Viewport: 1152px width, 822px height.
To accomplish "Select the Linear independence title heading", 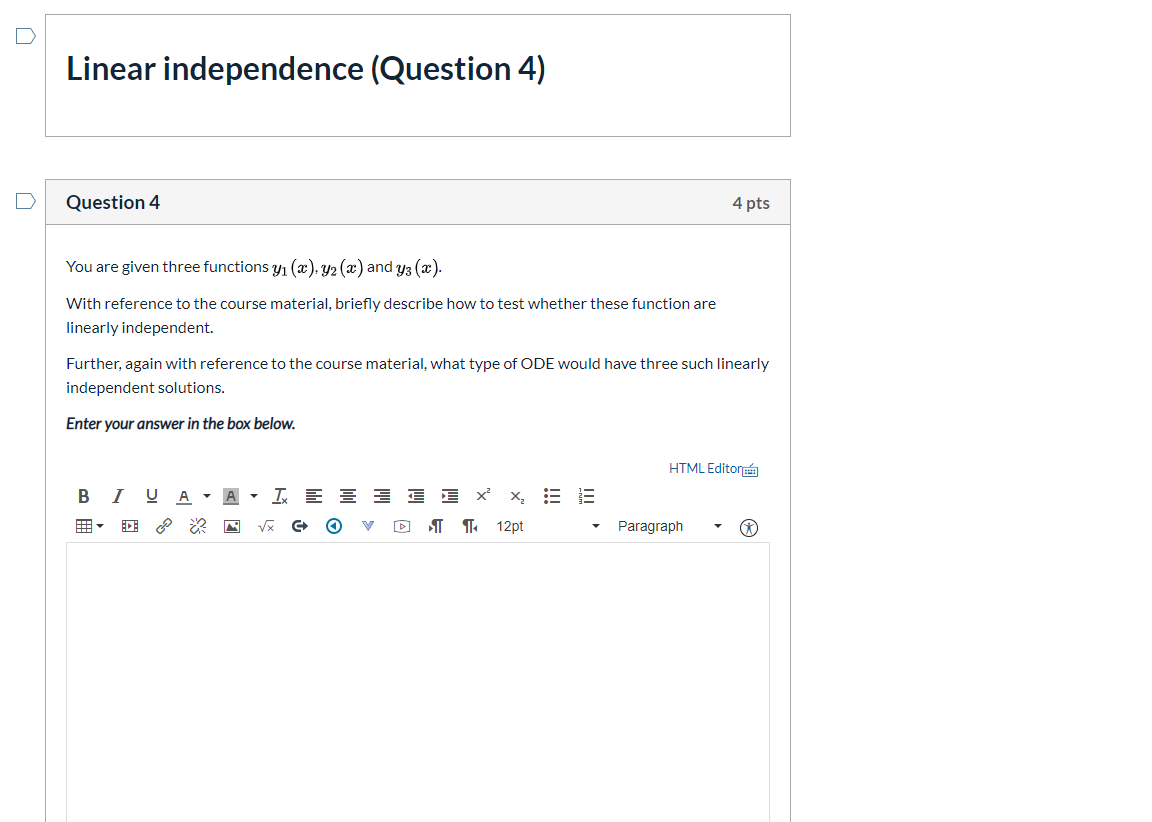I will point(305,68).
